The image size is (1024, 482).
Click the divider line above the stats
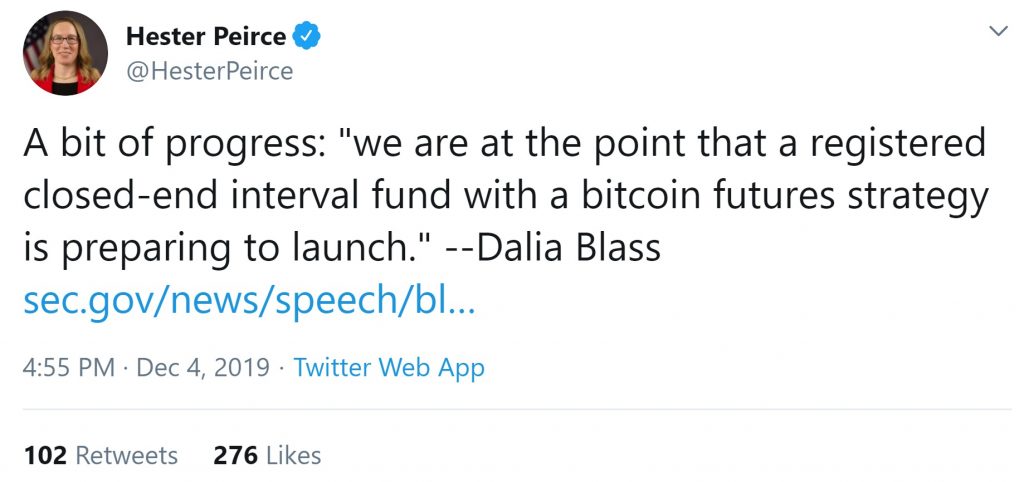tap(512, 409)
